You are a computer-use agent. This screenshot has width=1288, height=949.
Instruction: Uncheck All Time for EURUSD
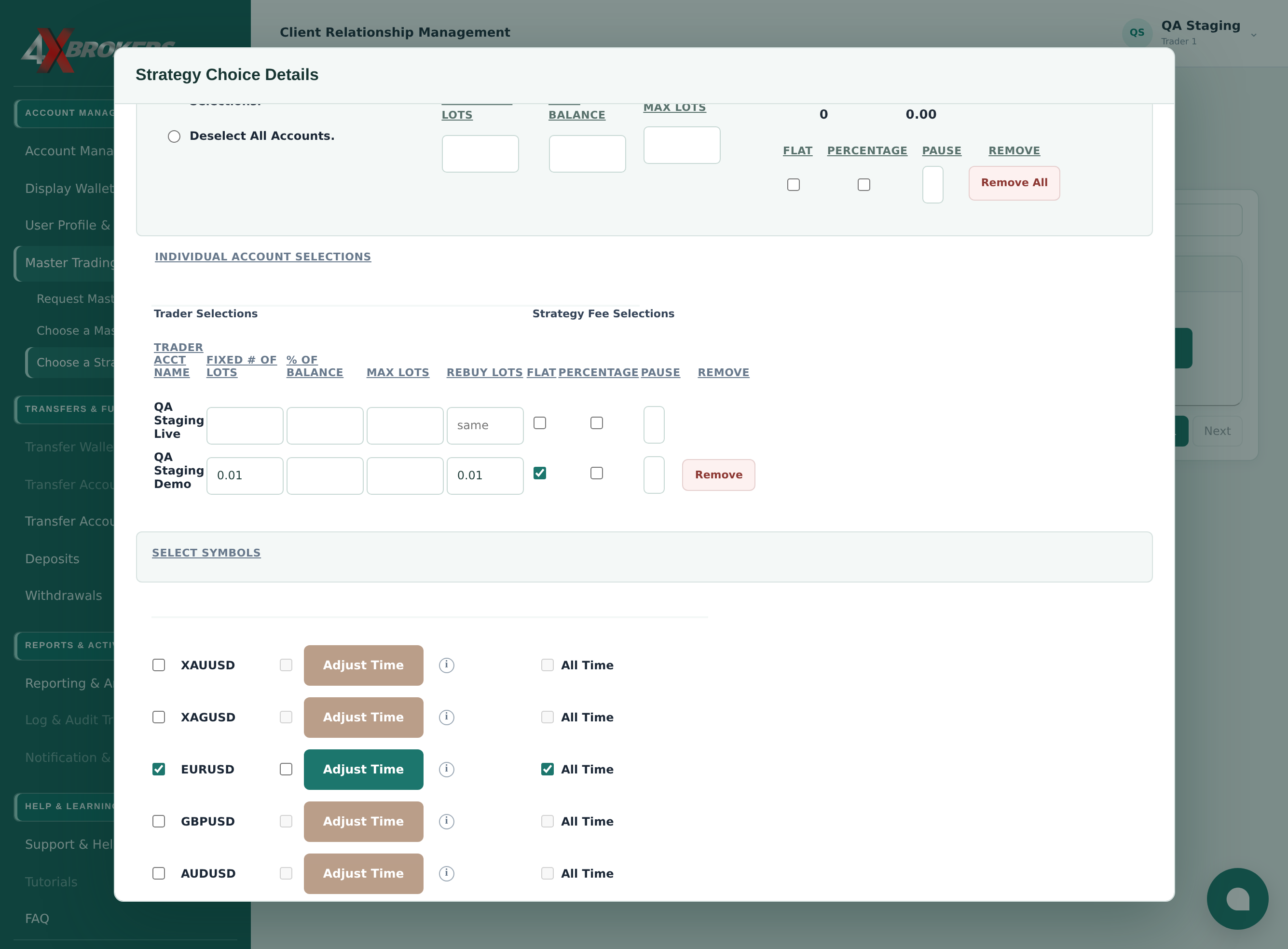coord(547,769)
